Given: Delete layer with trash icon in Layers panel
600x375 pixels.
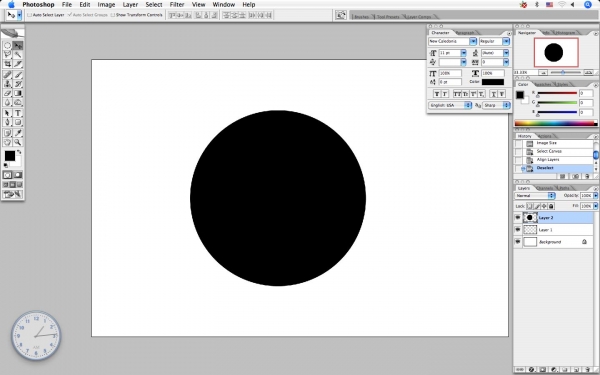Looking at the screenshot, I should tap(587, 370).
